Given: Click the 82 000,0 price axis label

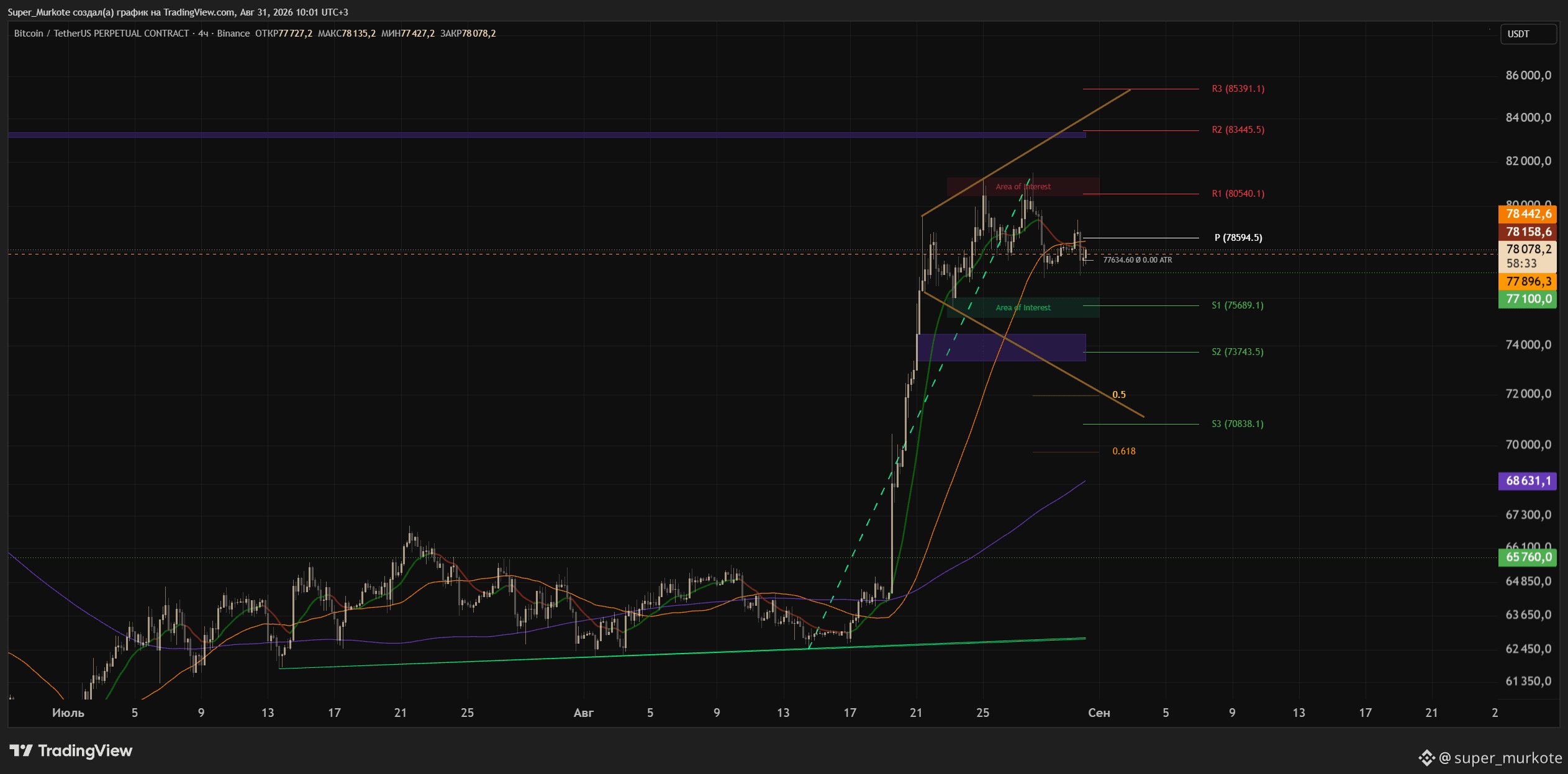Looking at the screenshot, I should [x=1528, y=161].
